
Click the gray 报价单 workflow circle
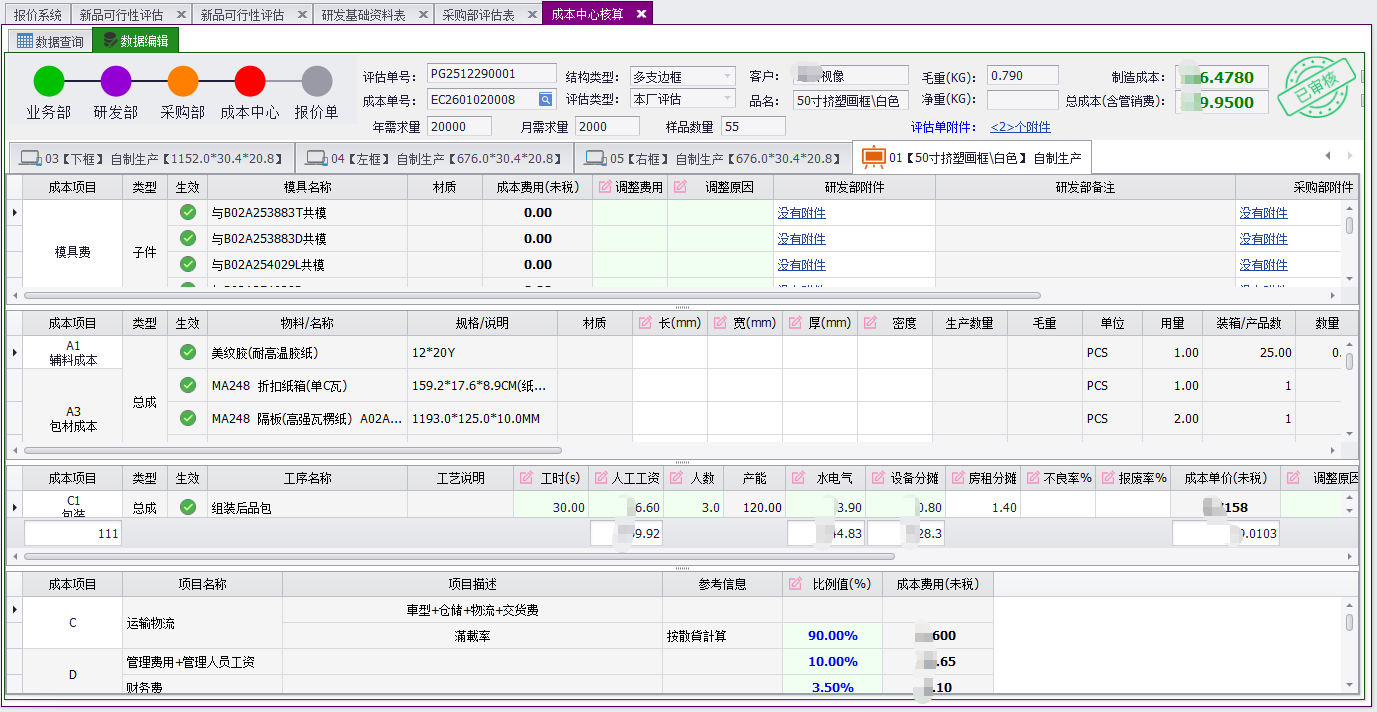(317, 81)
